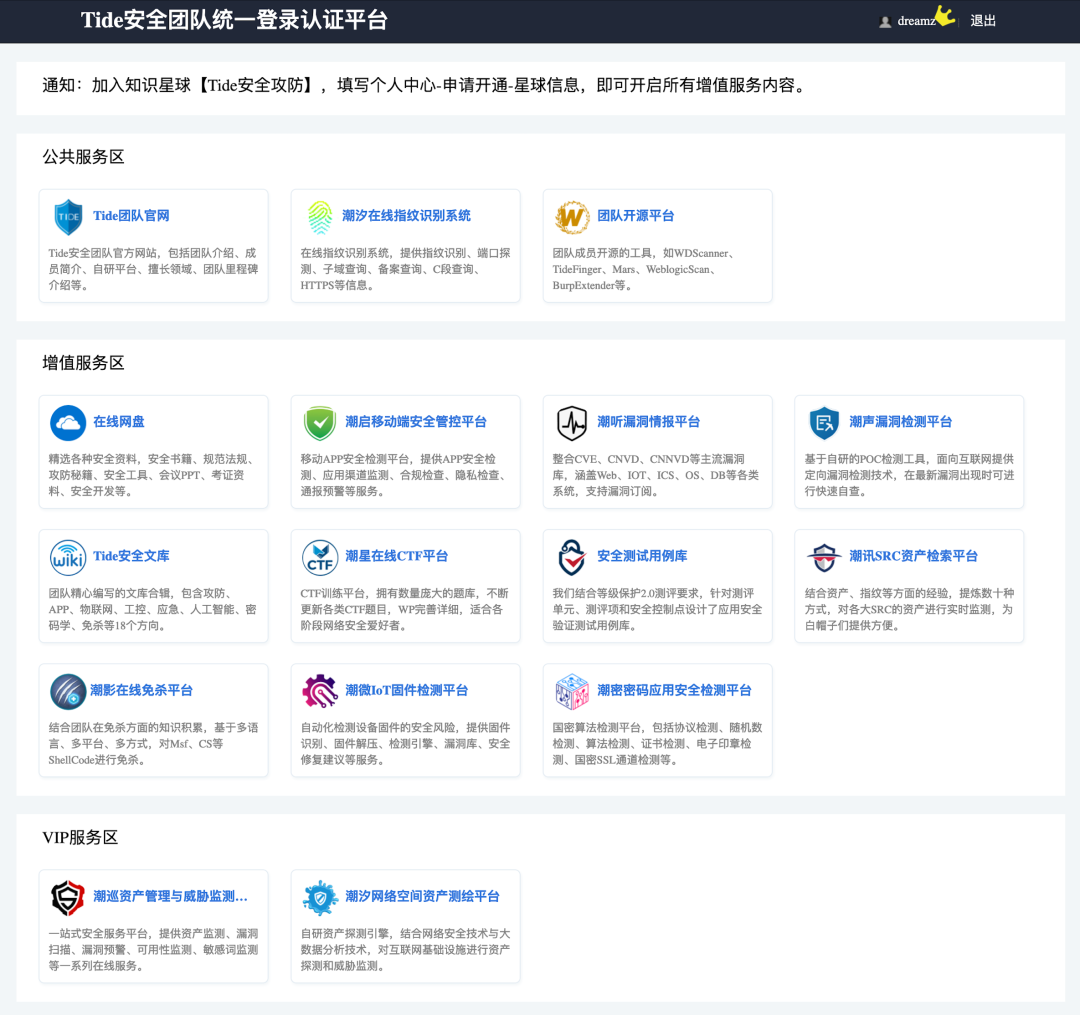The width and height of the screenshot is (1080, 1015).
Task: Click the 团队开源平台 W icon
Action: (572, 217)
